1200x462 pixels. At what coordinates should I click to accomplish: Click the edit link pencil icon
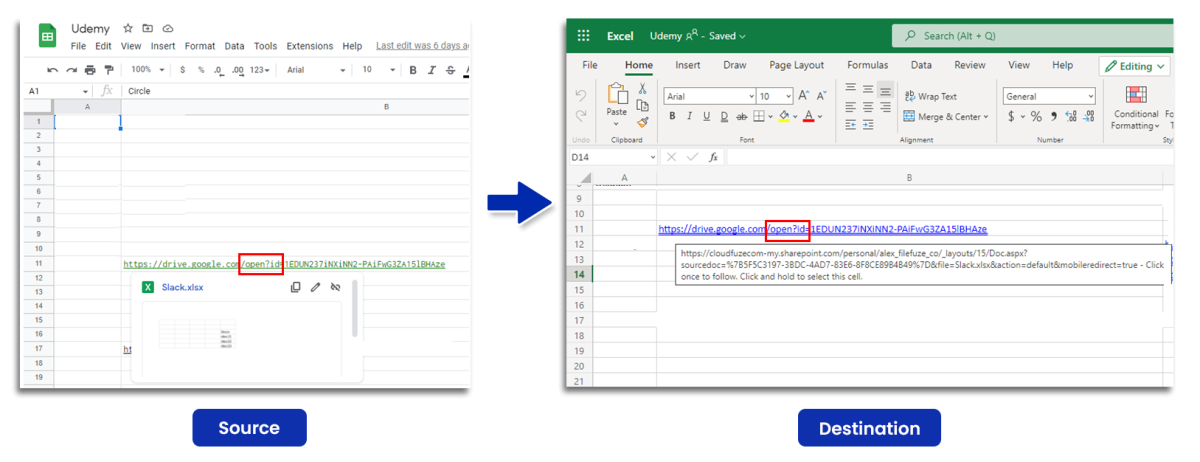[316, 287]
